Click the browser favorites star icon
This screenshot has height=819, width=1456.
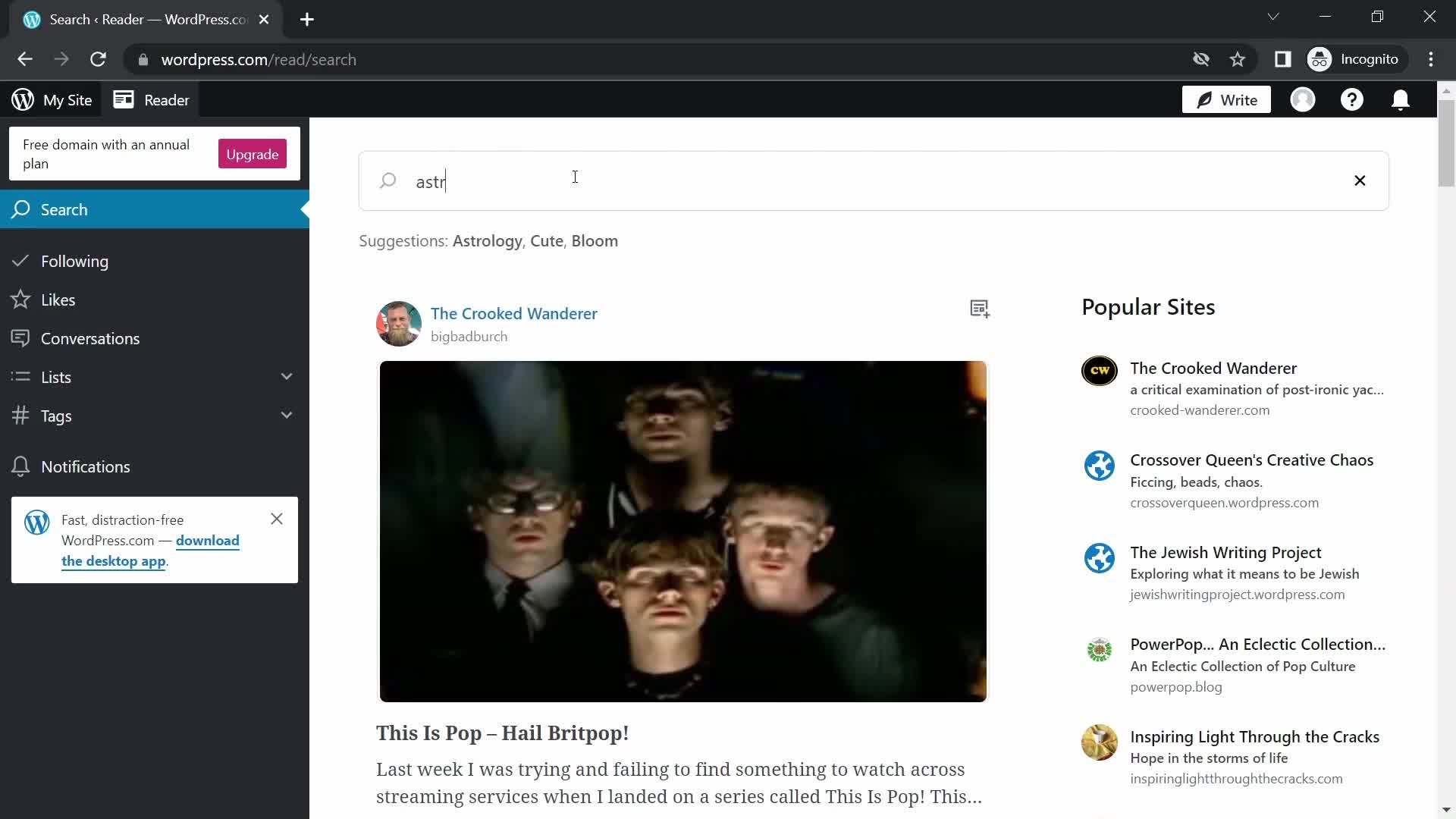point(1237,59)
